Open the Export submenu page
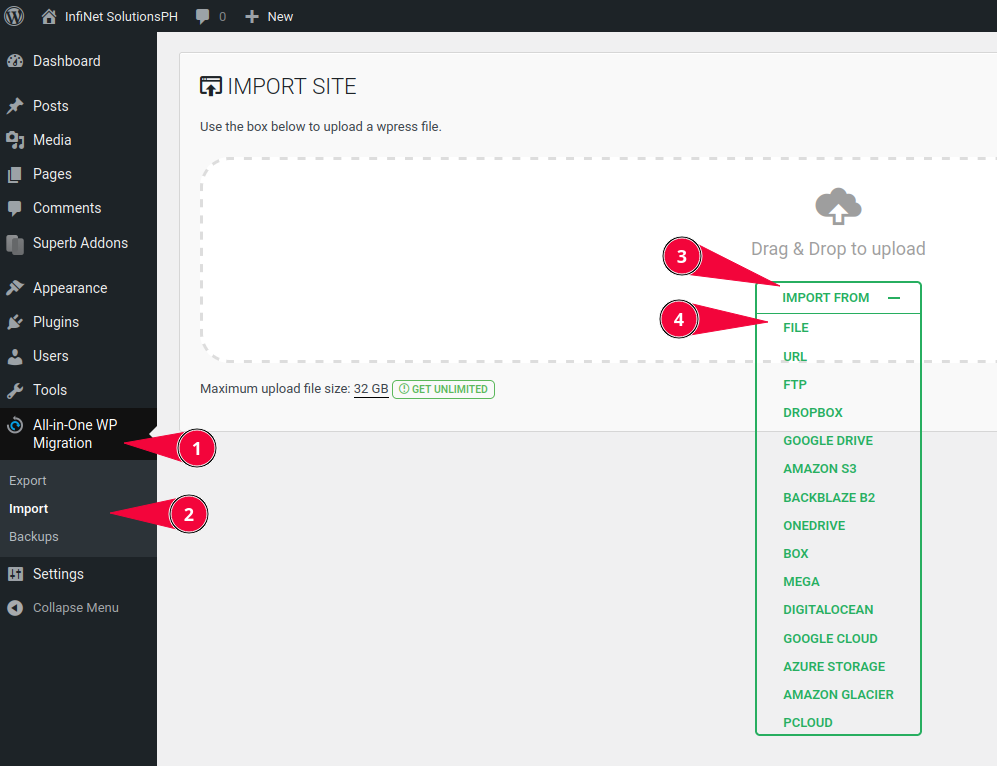This screenshot has width=997, height=766. click(28, 481)
